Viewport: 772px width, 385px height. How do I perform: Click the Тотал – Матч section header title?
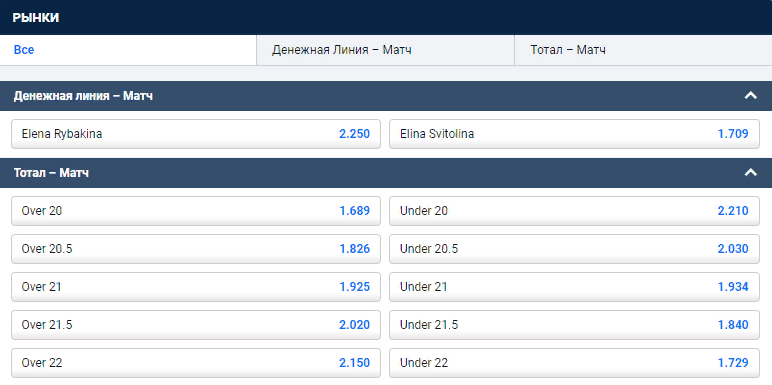point(51,173)
